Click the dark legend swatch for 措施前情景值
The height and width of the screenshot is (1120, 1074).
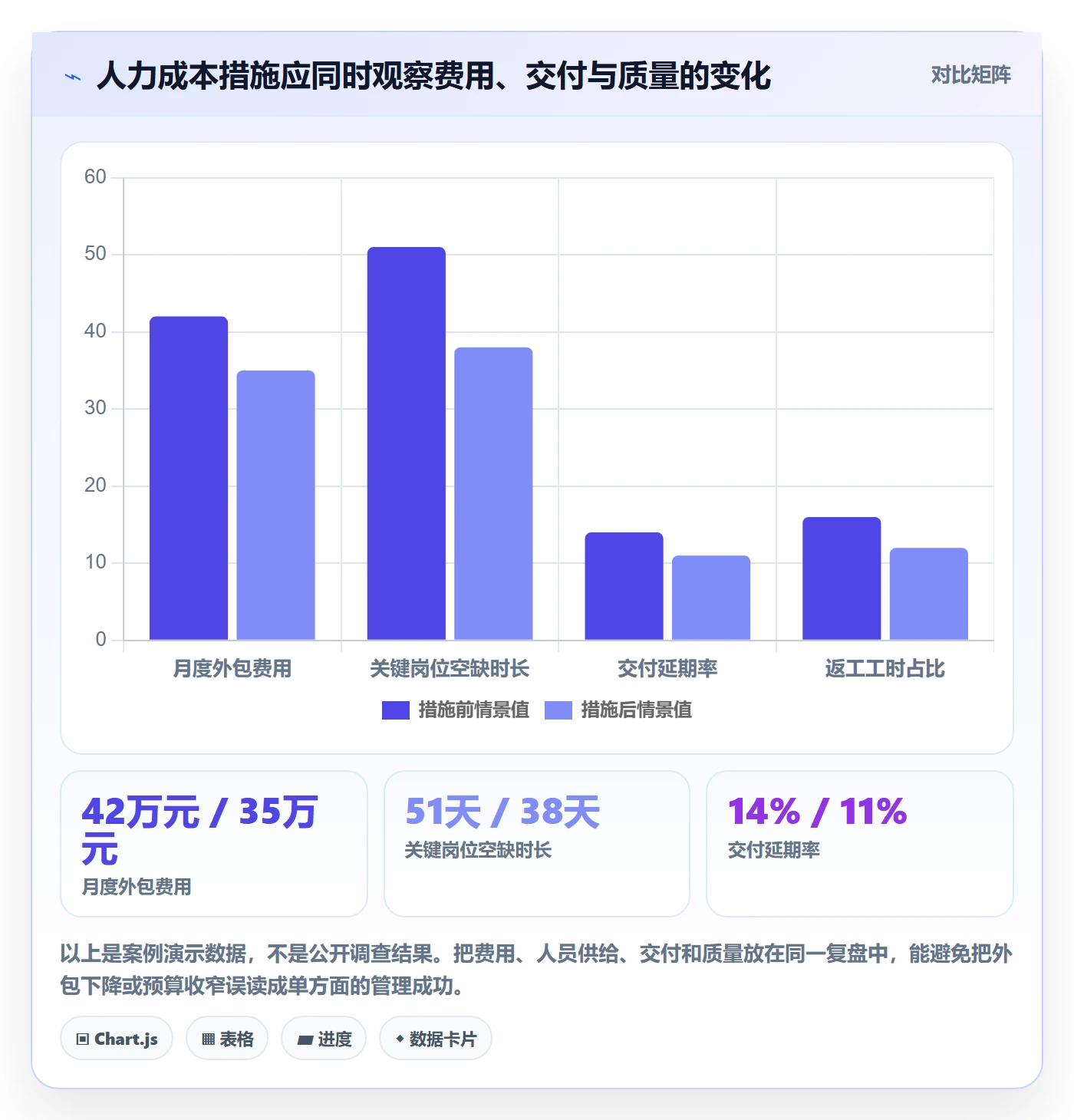tap(396, 710)
